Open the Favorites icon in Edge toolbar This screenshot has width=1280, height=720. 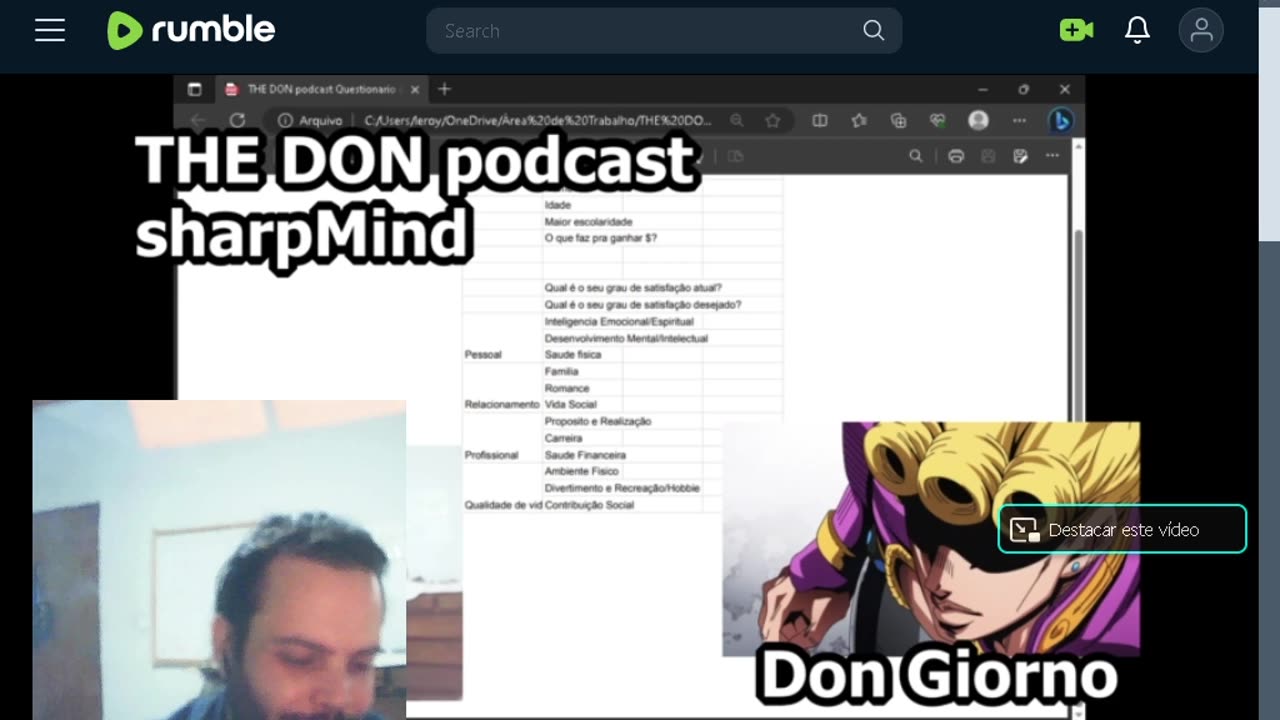(859, 120)
